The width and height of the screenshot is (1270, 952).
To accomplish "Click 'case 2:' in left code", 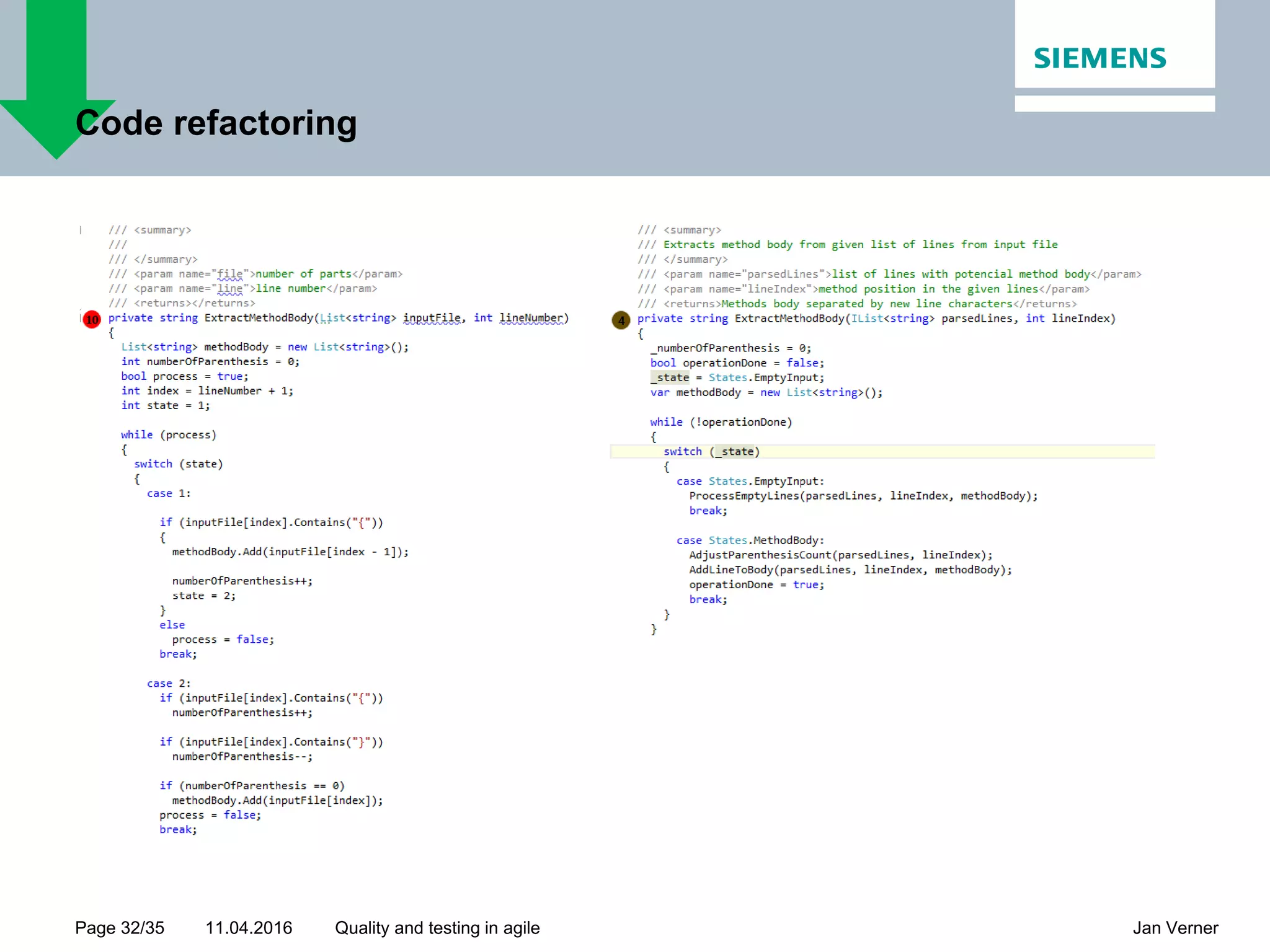I will click(169, 683).
